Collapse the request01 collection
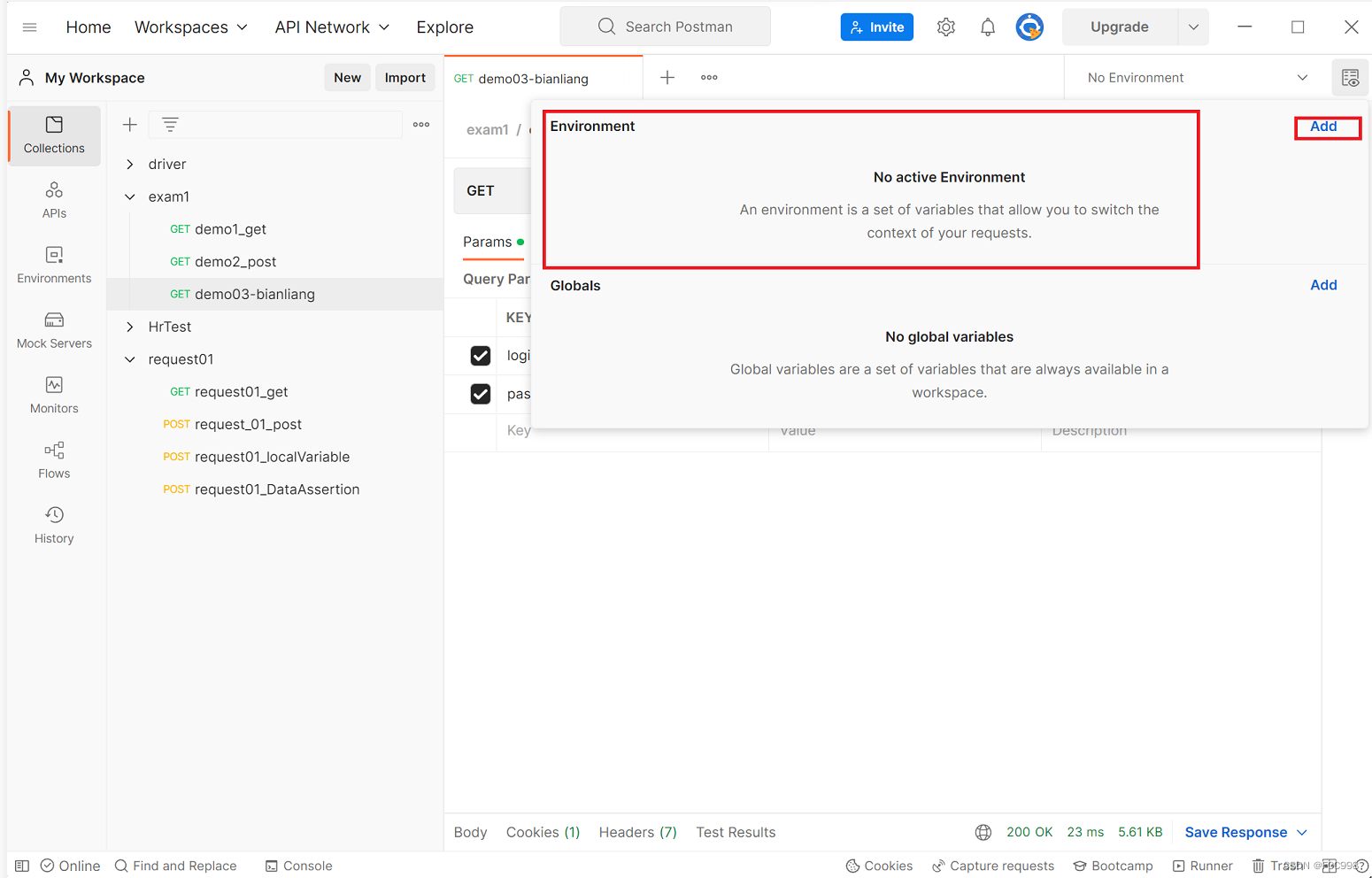This screenshot has width=1372, height=878. pyautogui.click(x=130, y=359)
